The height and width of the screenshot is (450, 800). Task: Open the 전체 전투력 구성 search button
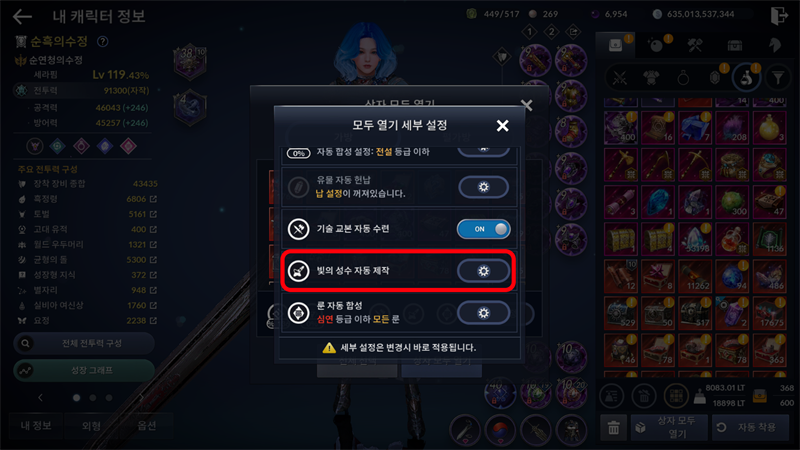pos(84,343)
